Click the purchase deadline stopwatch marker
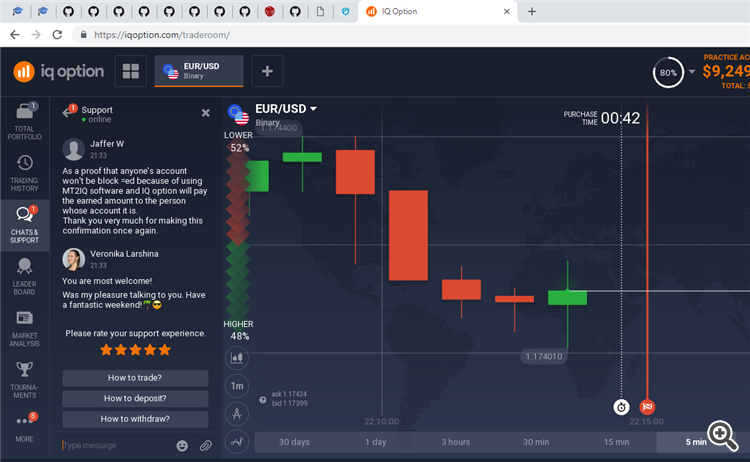This screenshot has height=462, width=750. 621,407
